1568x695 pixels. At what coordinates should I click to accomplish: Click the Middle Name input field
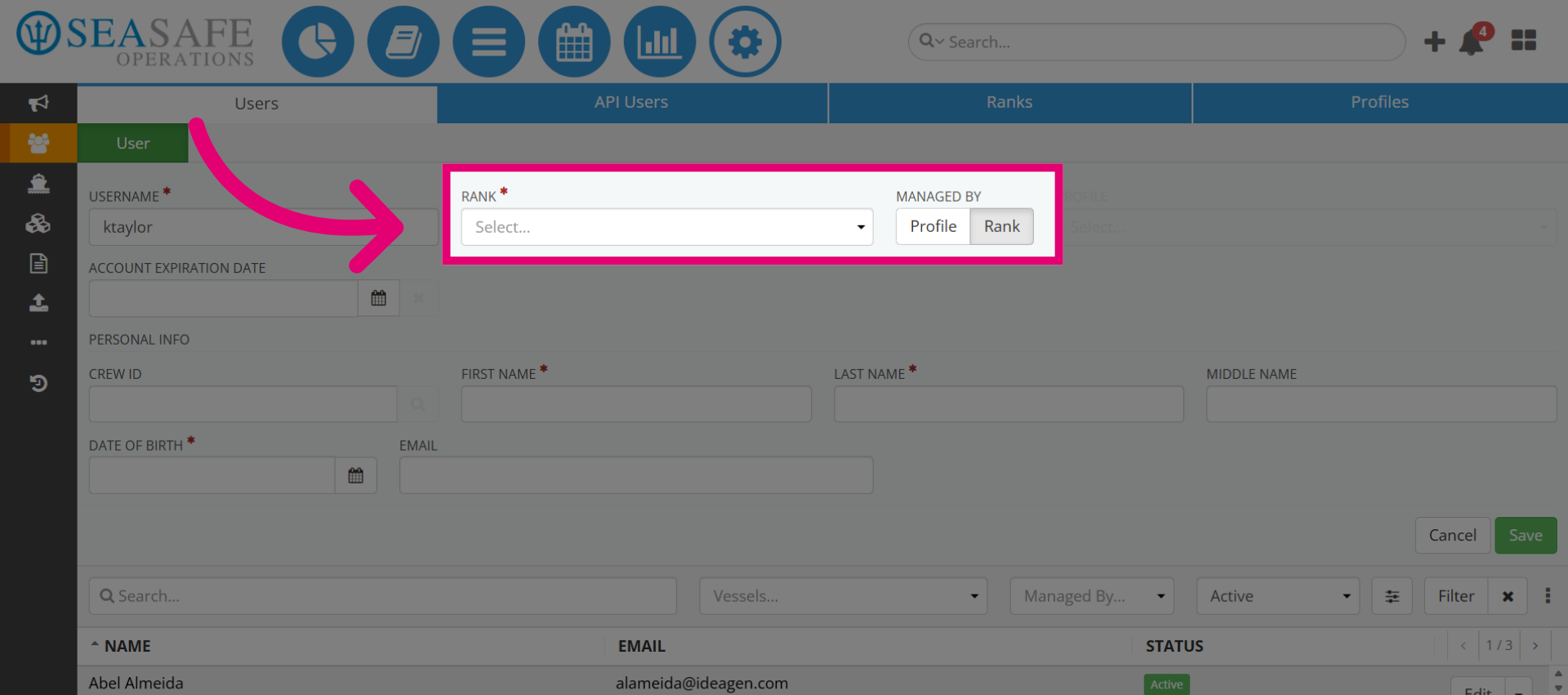click(1381, 403)
